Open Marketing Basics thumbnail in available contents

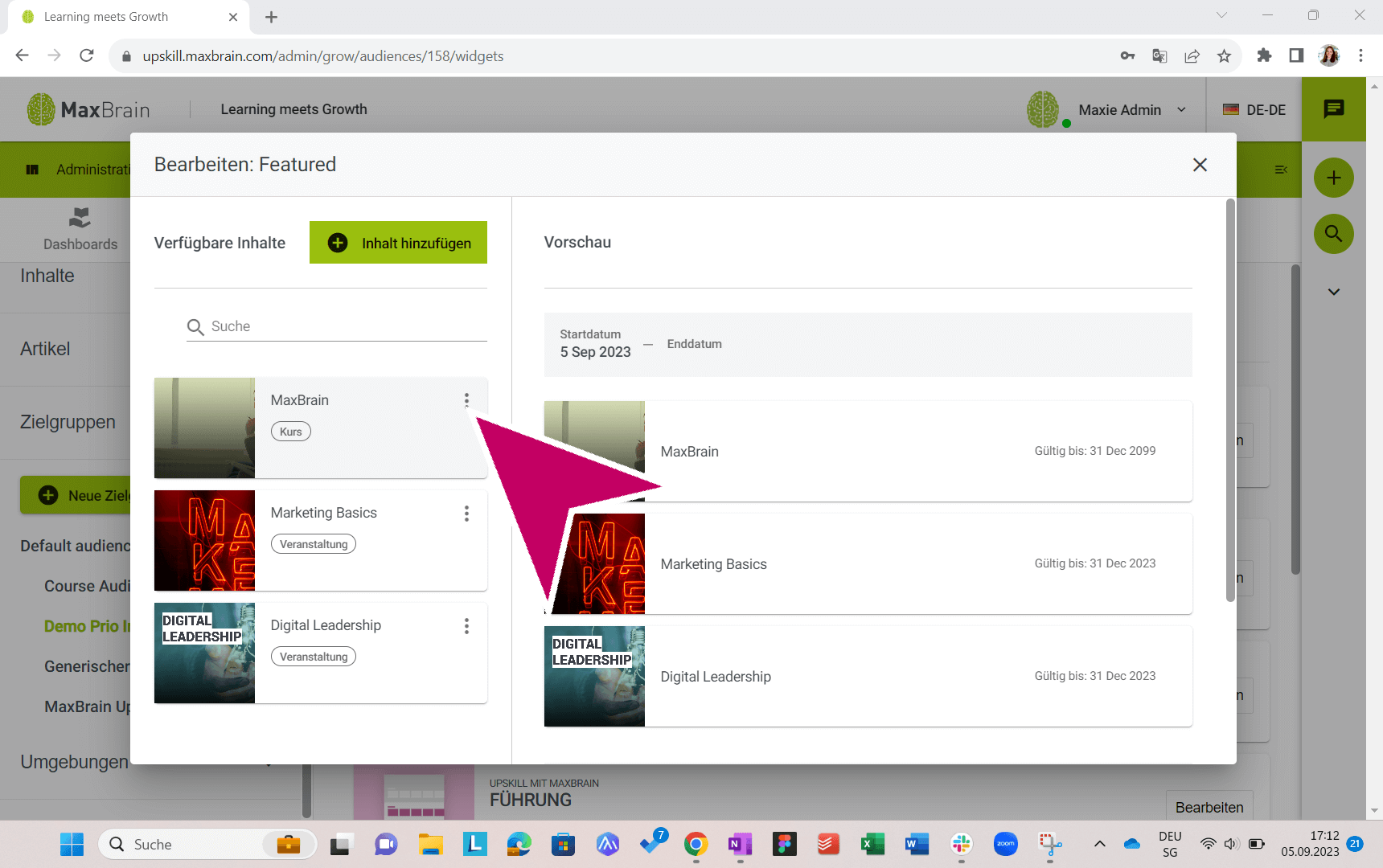coord(204,540)
